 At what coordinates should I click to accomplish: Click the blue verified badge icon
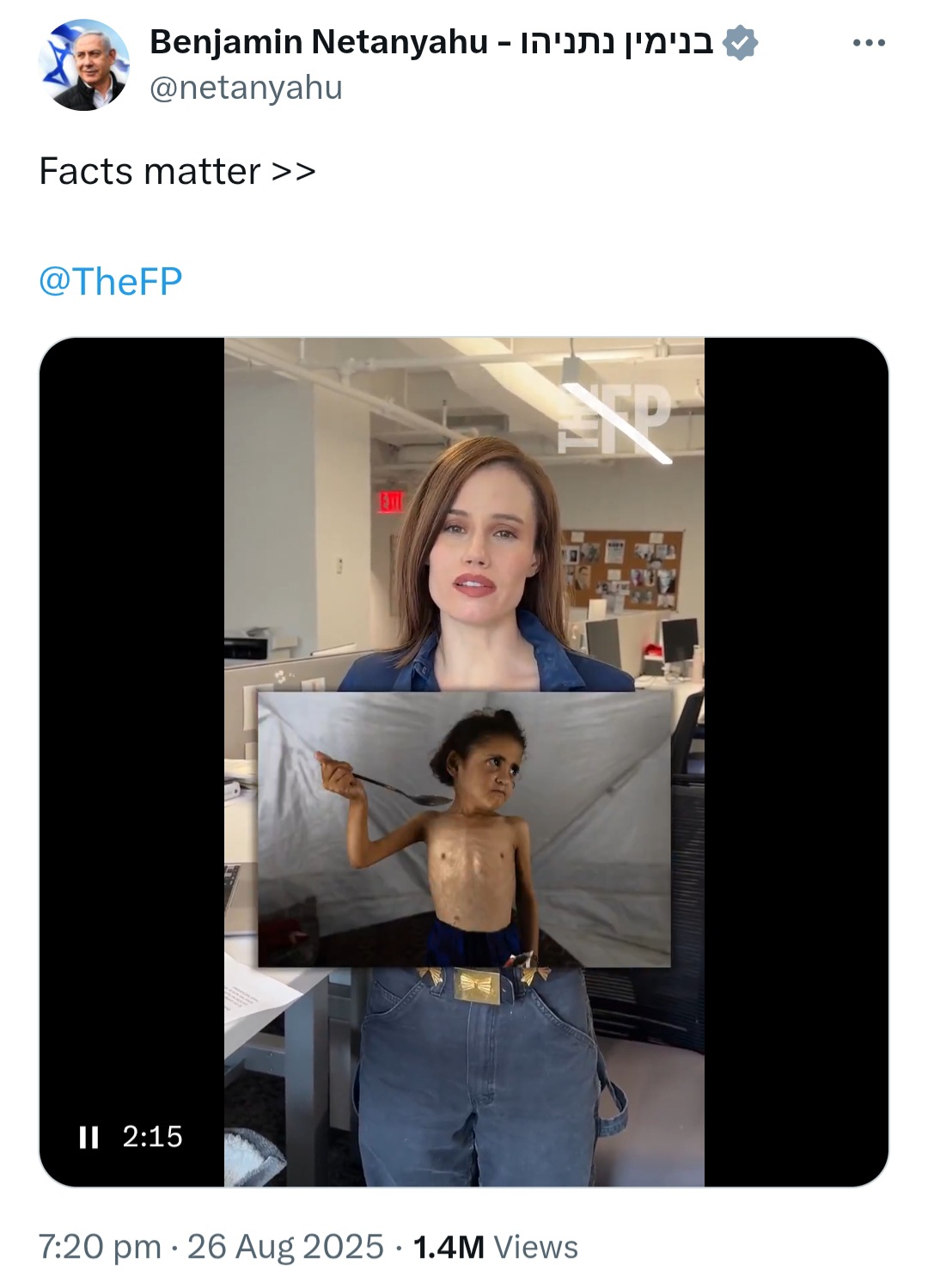(x=740, y=42)
